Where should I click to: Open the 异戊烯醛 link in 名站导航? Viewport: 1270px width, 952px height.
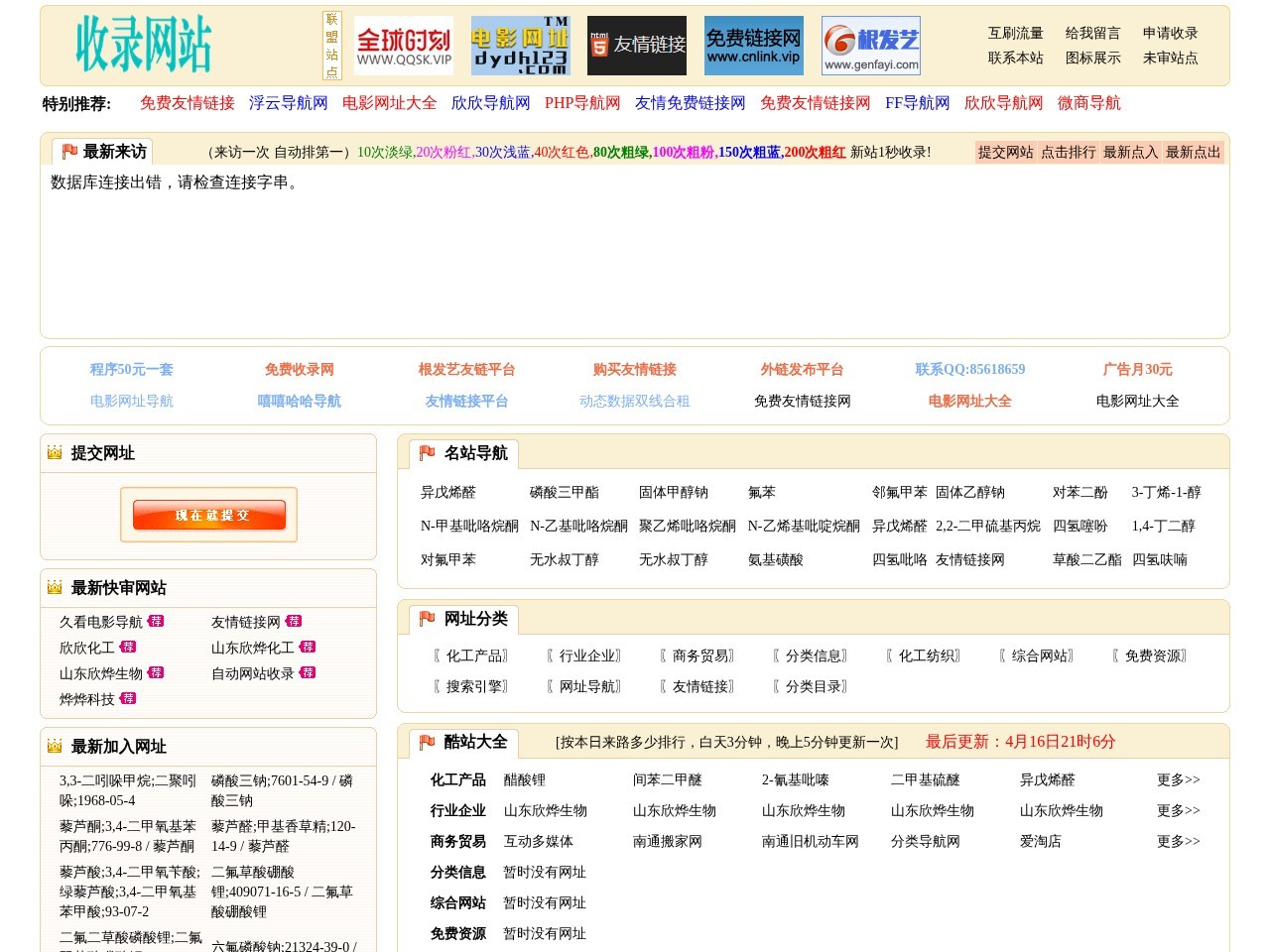coord(448,492)
